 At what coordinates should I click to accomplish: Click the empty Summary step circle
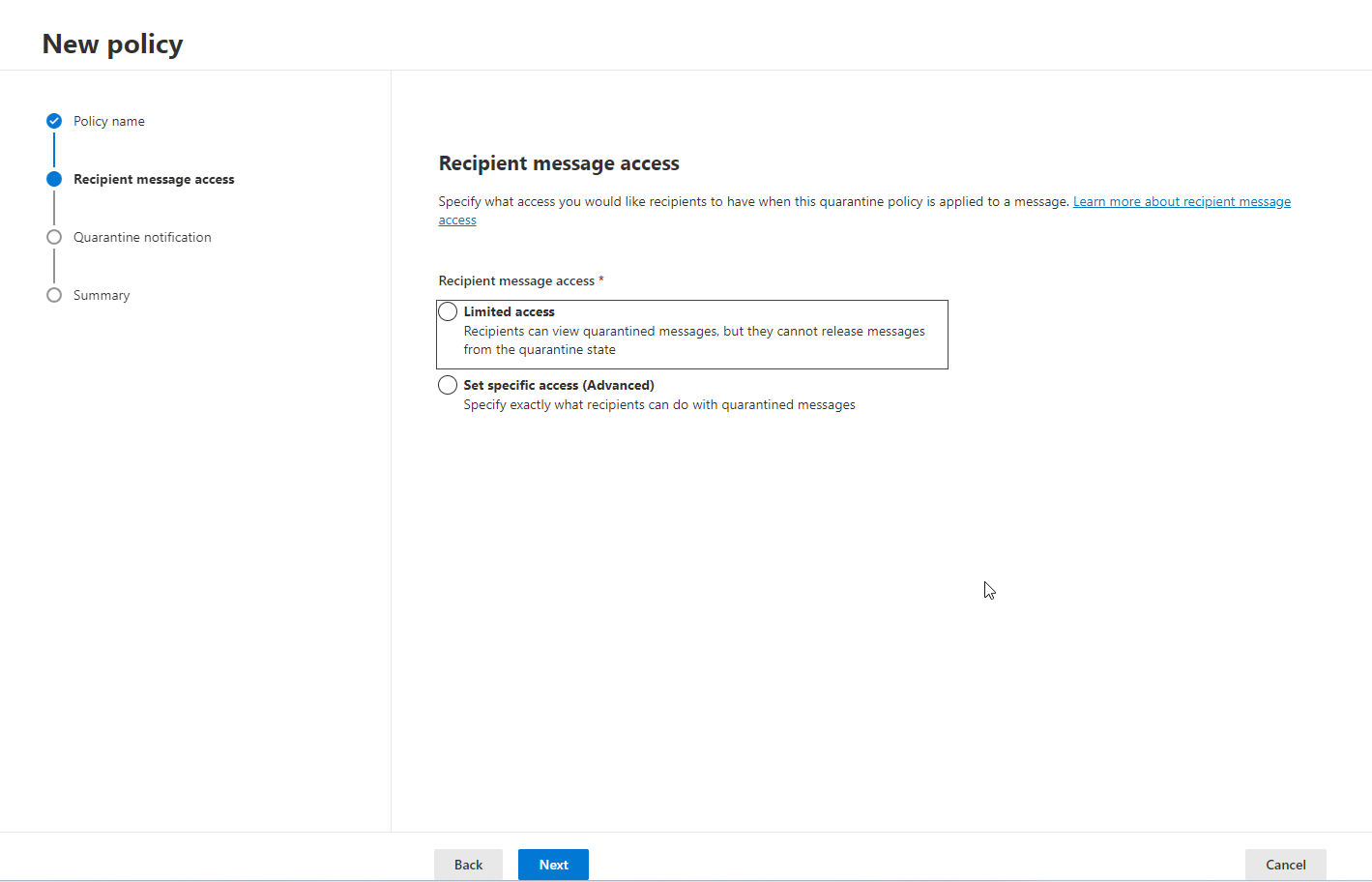click(54, 295)
